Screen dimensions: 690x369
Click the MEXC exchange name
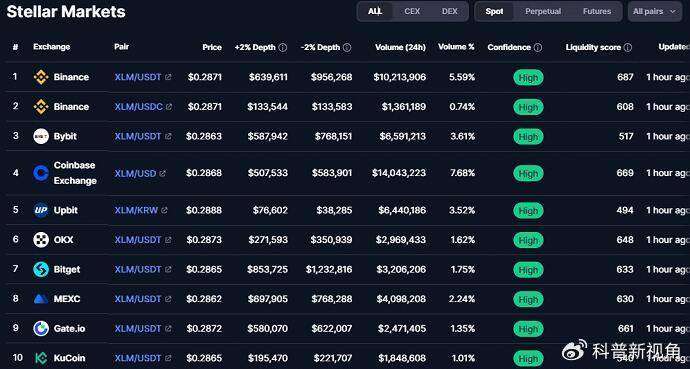point(67,299)
